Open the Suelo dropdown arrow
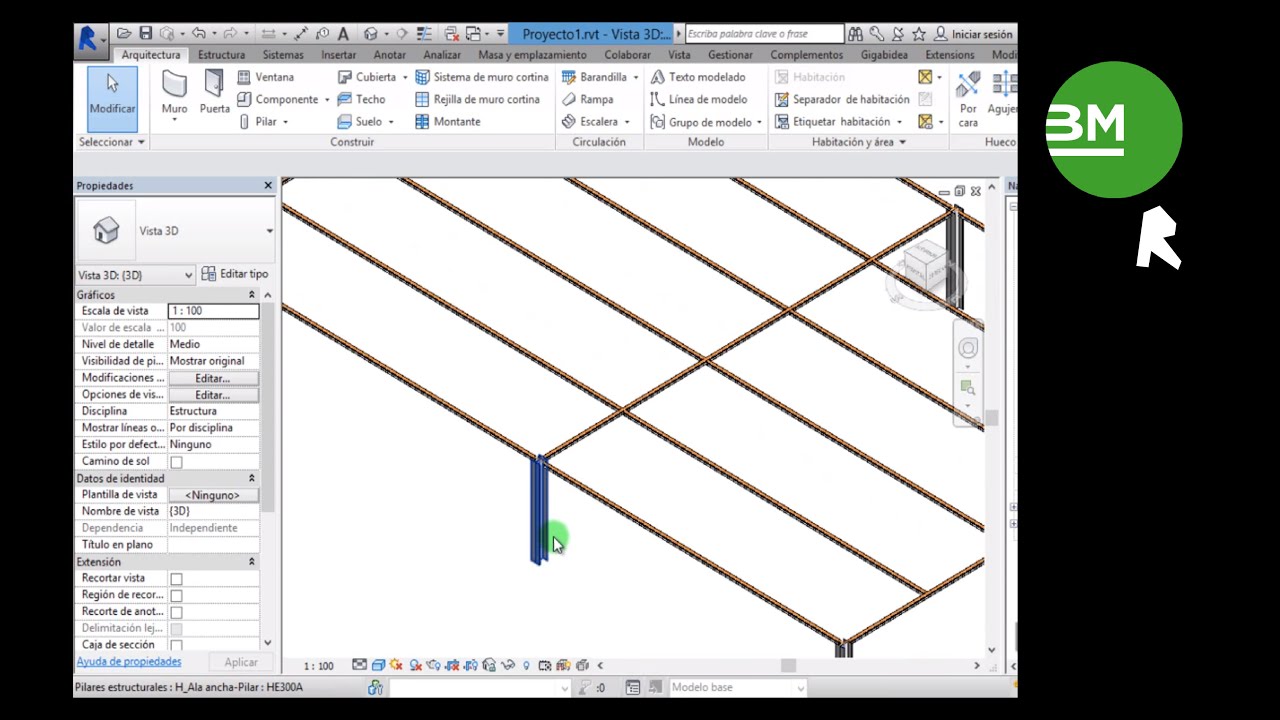 [x=391, y=122]
